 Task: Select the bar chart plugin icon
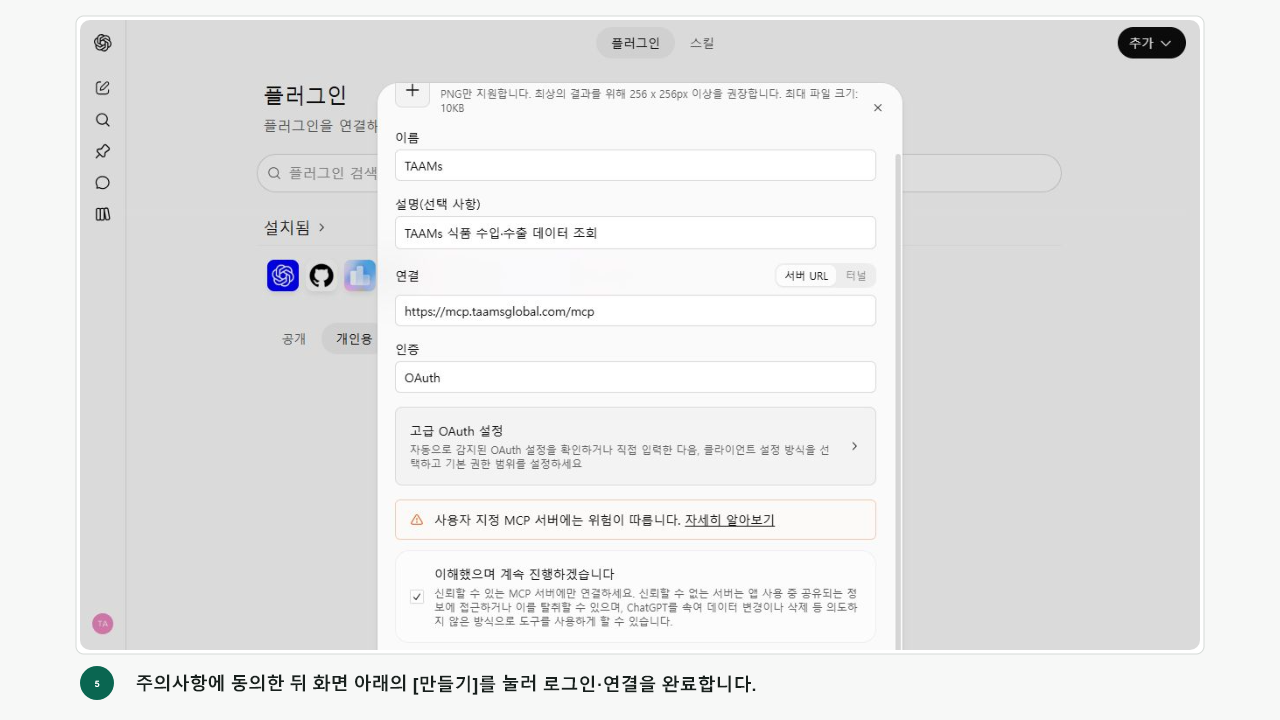click(360, 275)
